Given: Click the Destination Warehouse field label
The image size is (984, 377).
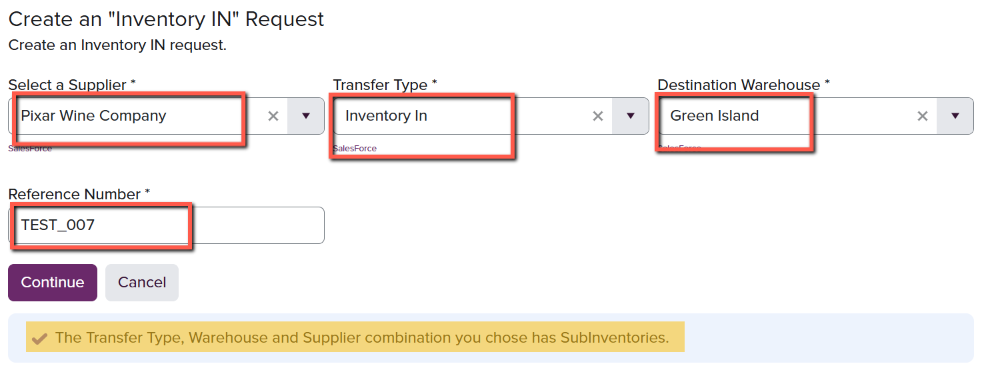Looking at the screenshot, I should pos(744,85).
